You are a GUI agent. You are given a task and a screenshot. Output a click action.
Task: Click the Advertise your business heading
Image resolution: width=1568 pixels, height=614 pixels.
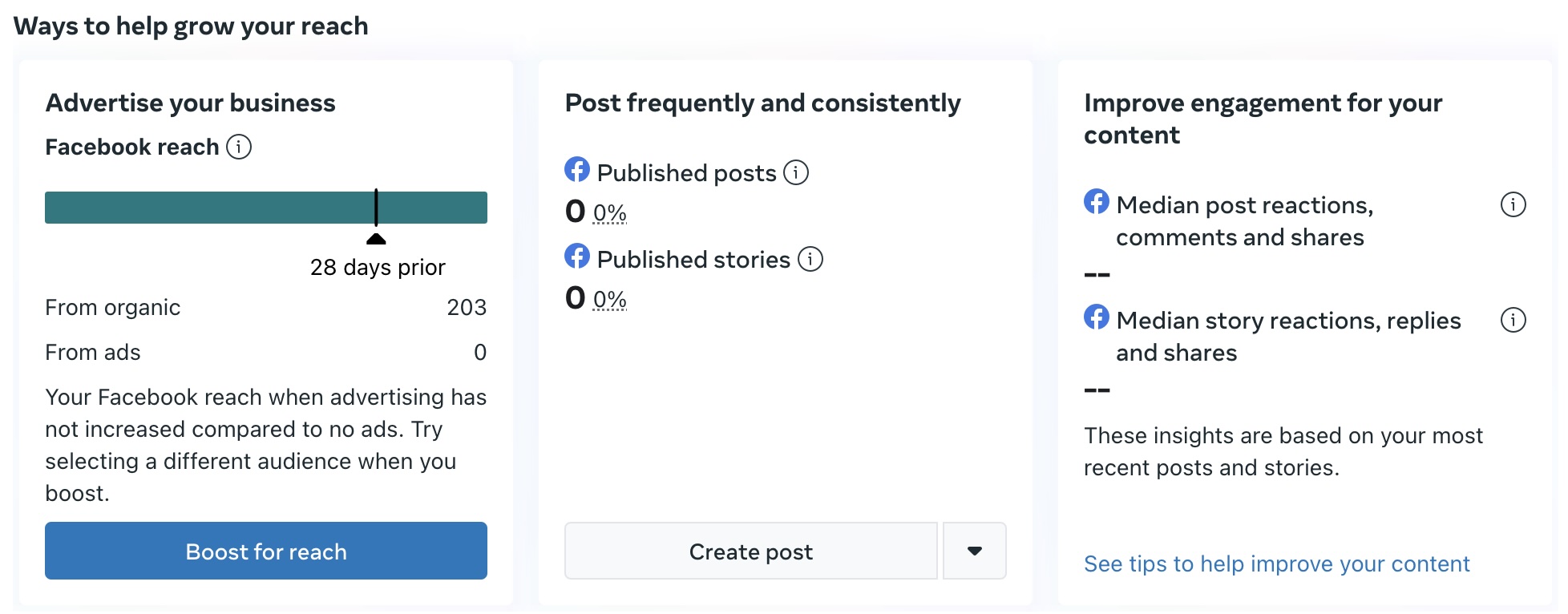(x=191, y=103)
